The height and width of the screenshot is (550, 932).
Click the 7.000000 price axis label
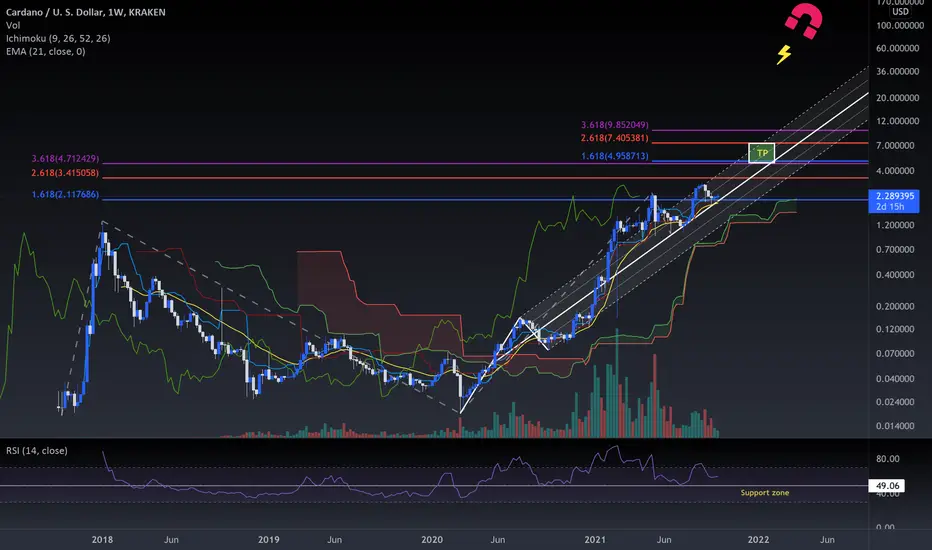pyautogui.click(x=895, y=146)
